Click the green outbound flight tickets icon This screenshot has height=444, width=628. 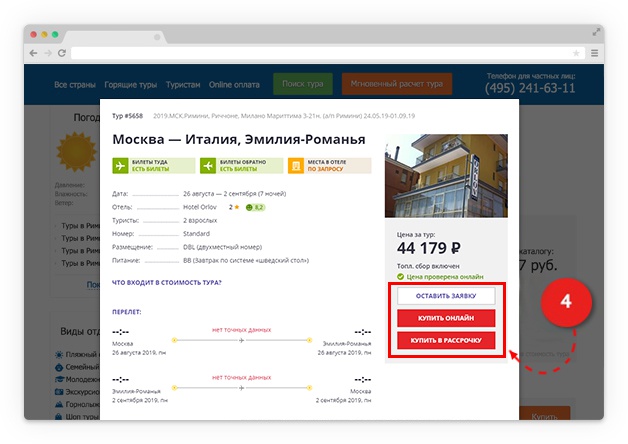click(121, 166)
